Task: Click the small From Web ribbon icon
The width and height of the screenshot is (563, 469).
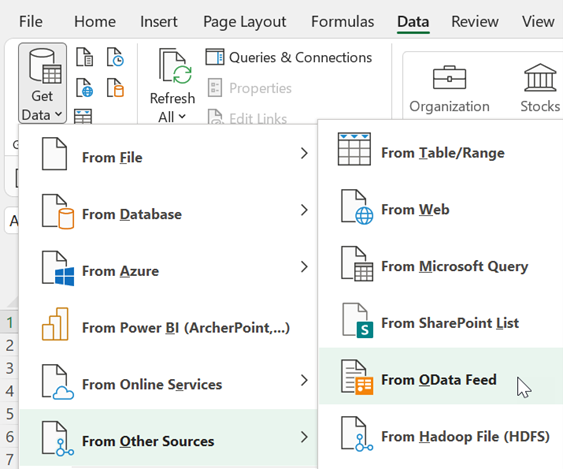Action: tap(84, 88)
